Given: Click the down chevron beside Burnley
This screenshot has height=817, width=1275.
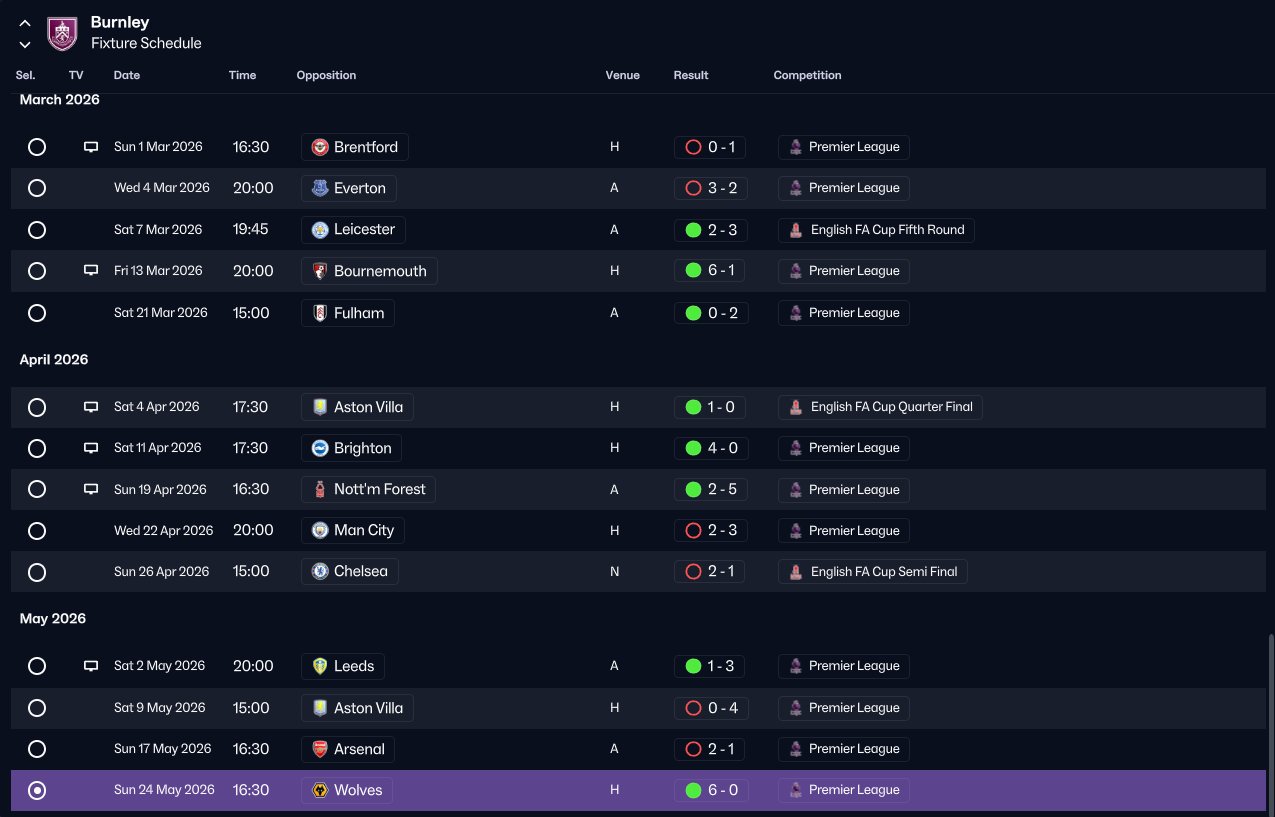Looking at the screenshot, I should pyautogui.click(x=25, y=44).
